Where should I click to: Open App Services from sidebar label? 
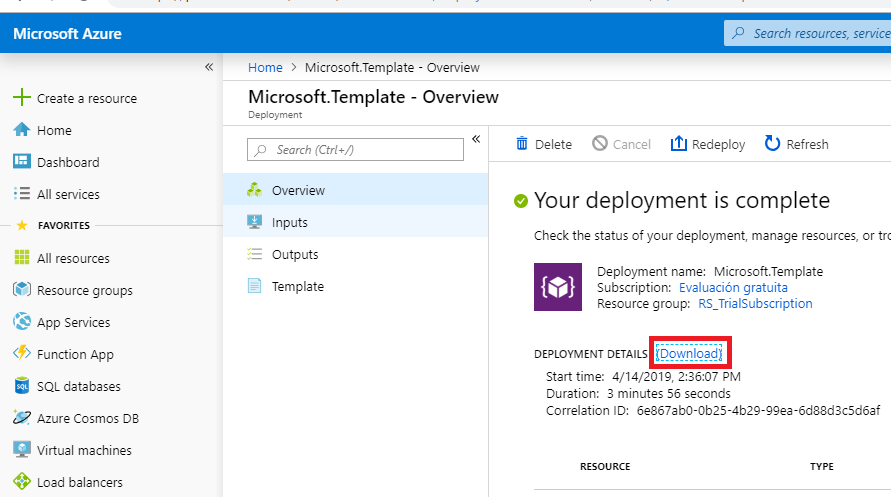pos(73,323)
